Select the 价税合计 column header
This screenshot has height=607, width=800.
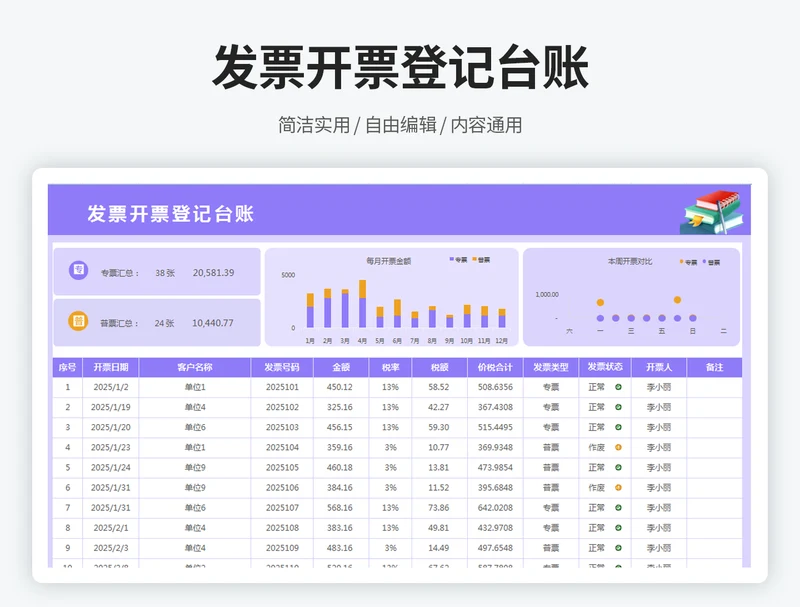tap(495, 367)
